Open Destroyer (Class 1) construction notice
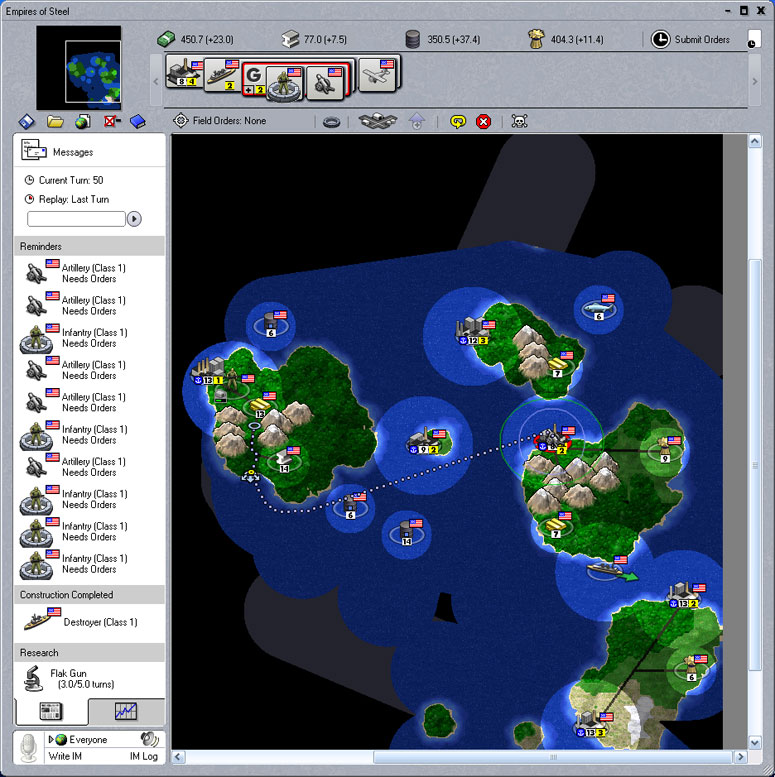The width and height of the screenshot is (775, 777). (89, 622)
